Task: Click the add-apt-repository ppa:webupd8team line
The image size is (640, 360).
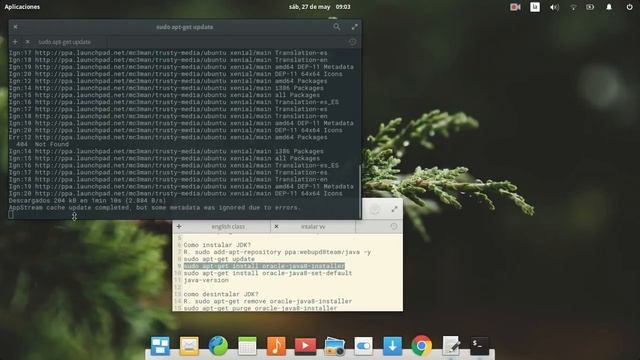Action: click(277, 252)
